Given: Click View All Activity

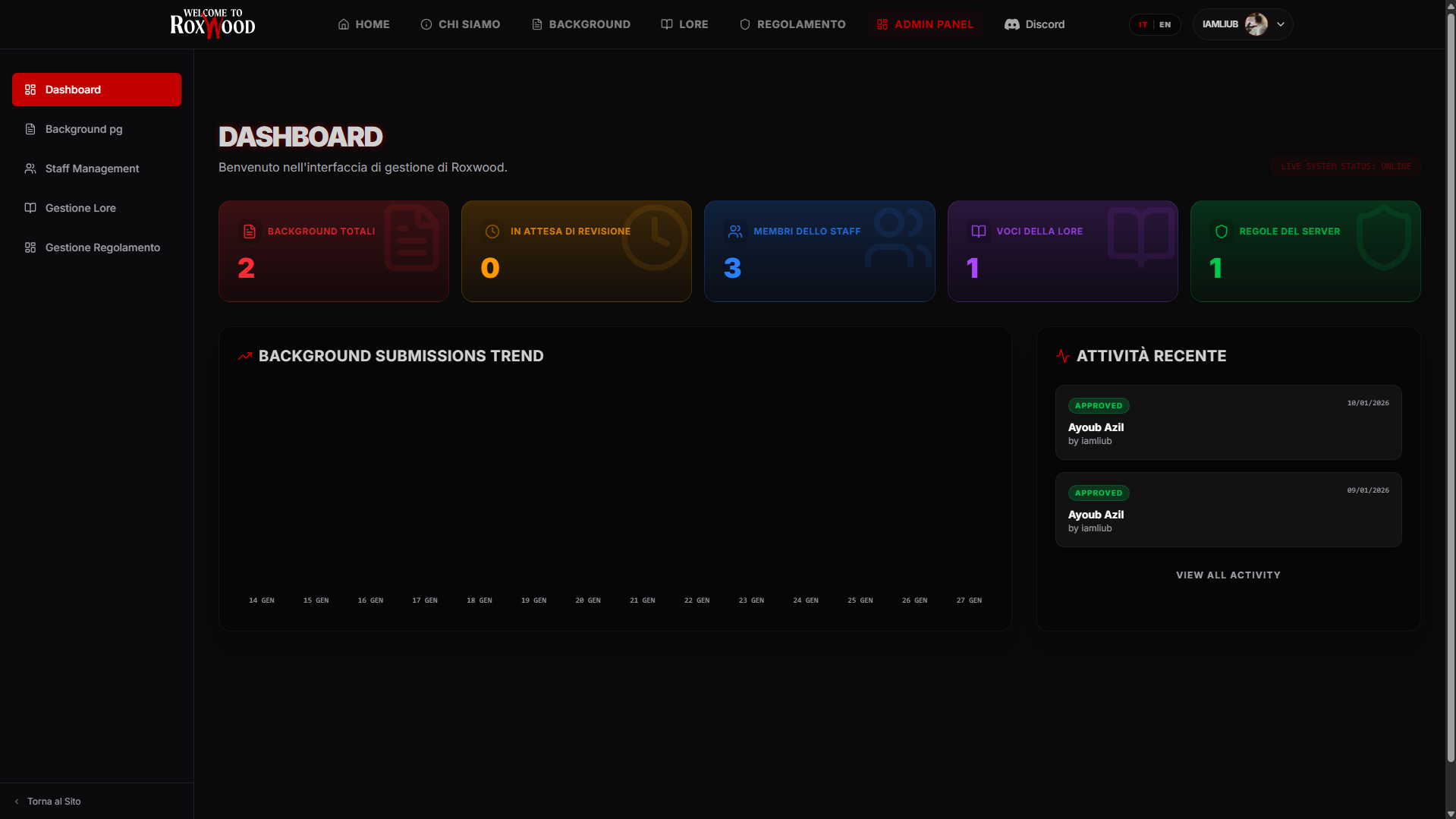Looking at the screenshot, I should (1228, 575).
